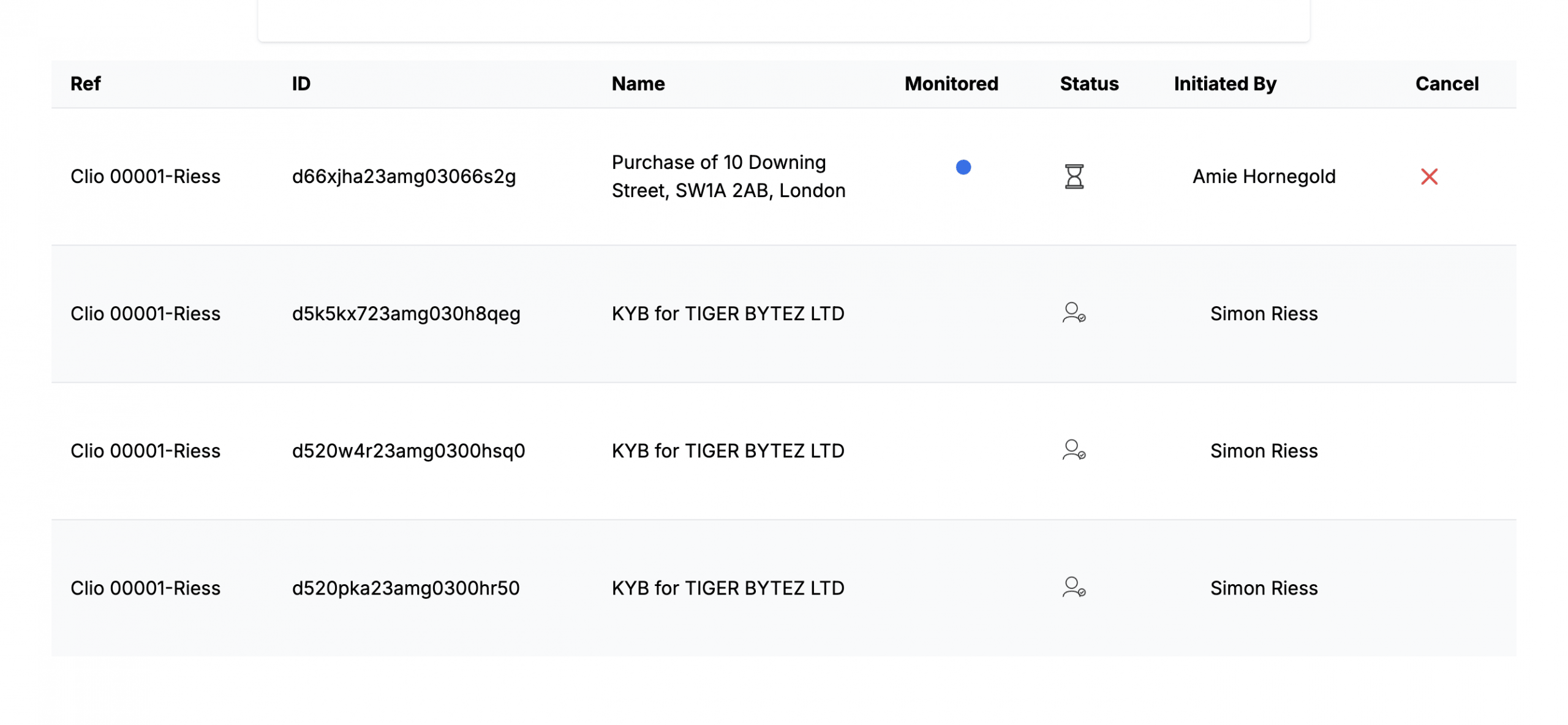Select ID d66xjha23amg03066s2g

coord(404,176)
